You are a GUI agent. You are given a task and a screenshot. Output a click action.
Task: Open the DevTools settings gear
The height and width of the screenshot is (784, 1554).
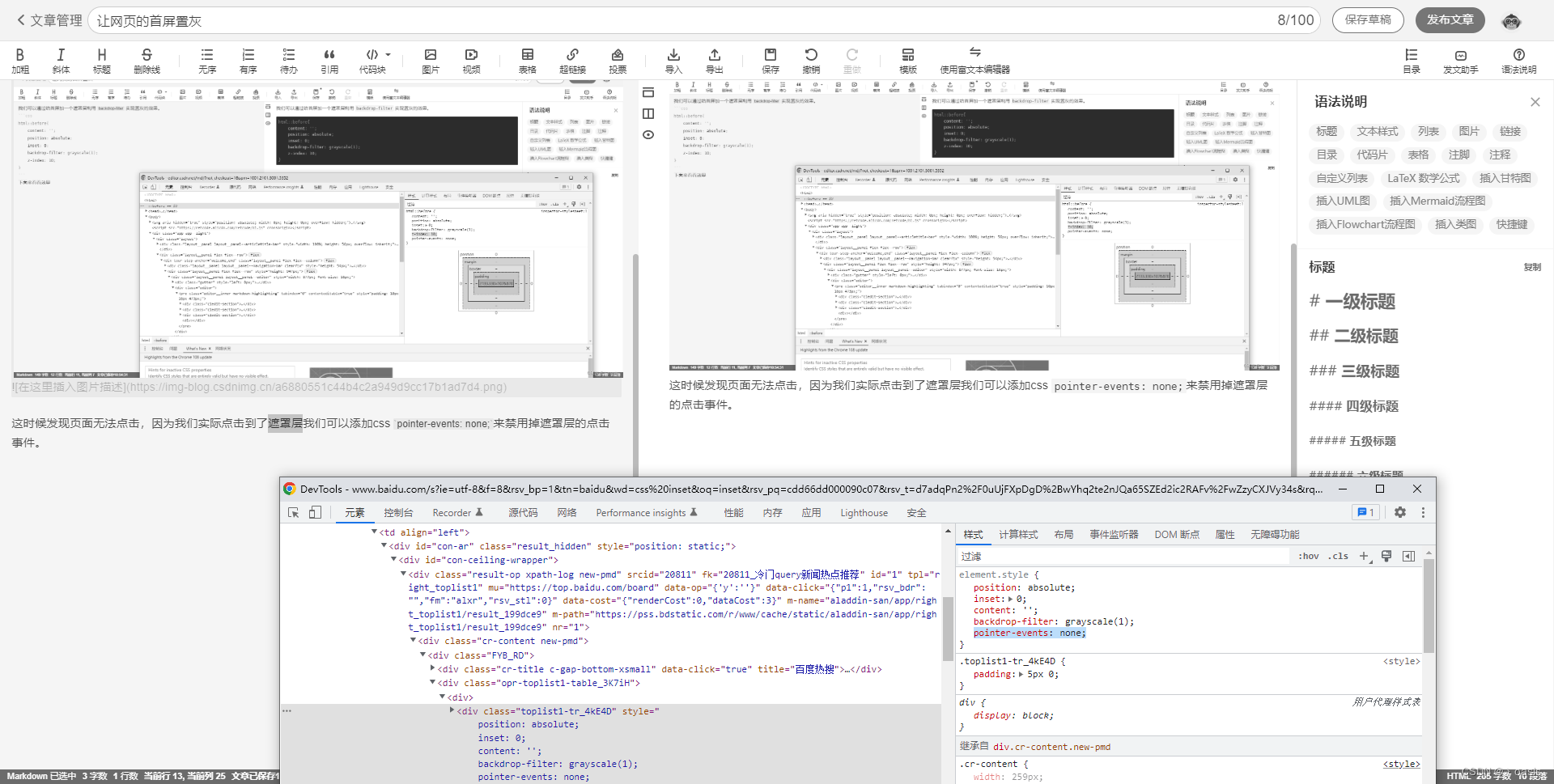1400,512
